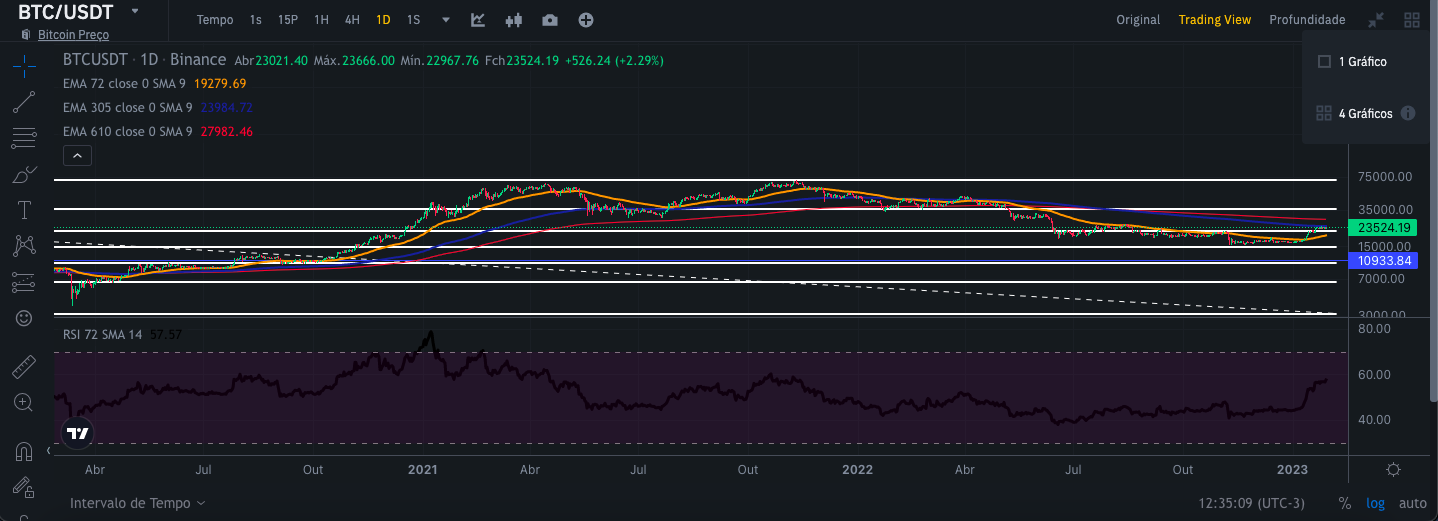Change the candlestick chart style

click(x=514, y=20)
